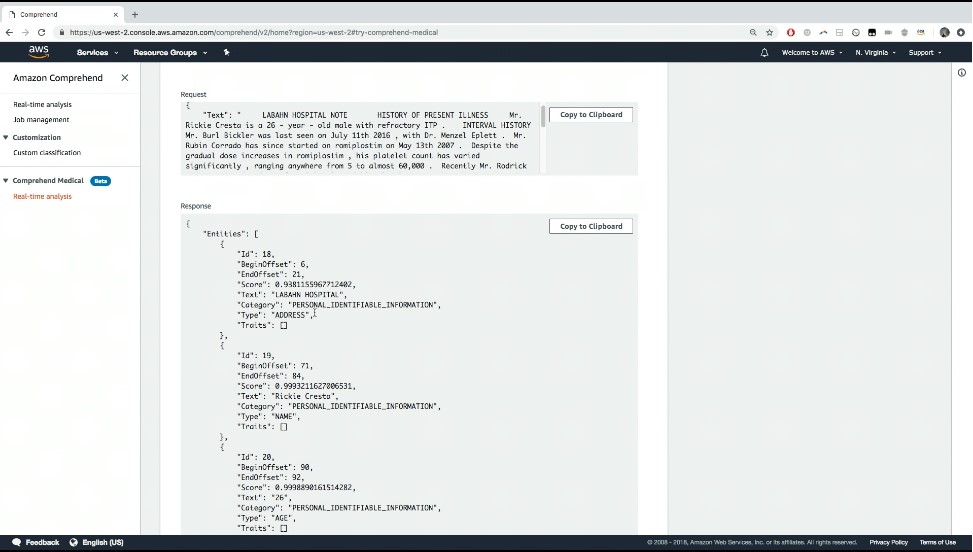This screenshot has height=552, width=973.
Task: Click the Beta badge next to Comprehend Medical
Action: (101, 181)
